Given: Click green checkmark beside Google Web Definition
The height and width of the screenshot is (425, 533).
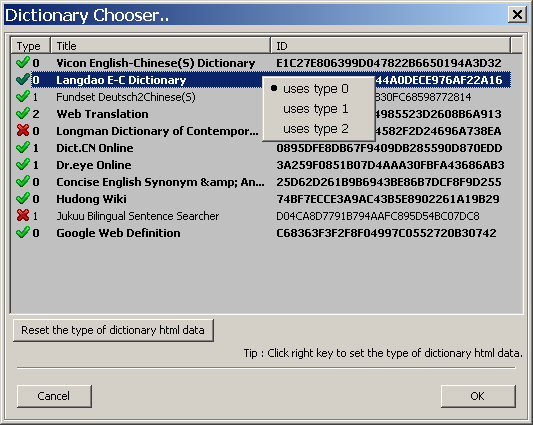Looking at the screenshot, I should point(23,233).
